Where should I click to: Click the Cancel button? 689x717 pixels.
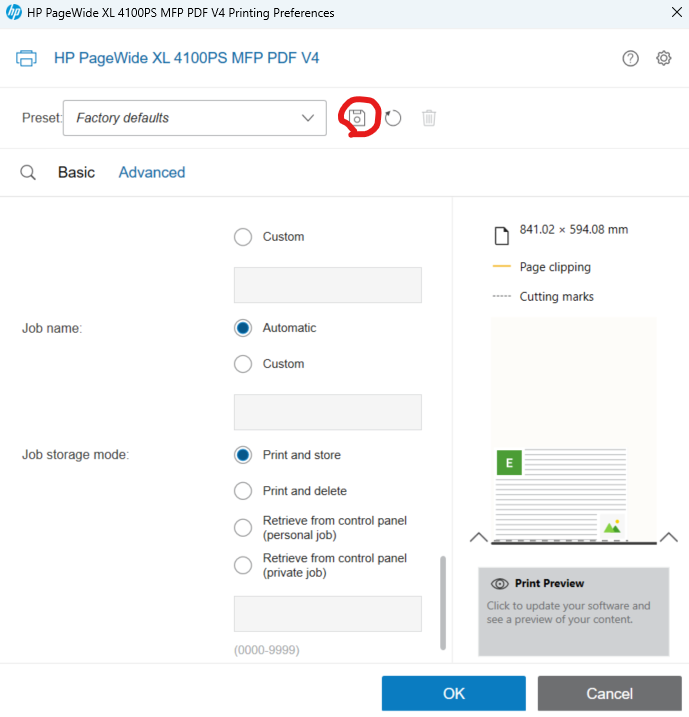(x=609, y=693)
